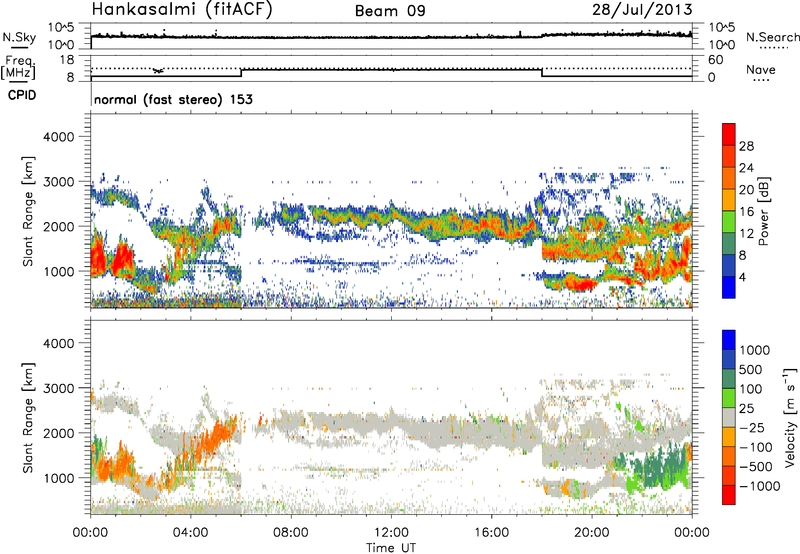Click the green velocity patch near 22:00
Image resolution: width=800 pixels, height=554 pixels.
657,468
